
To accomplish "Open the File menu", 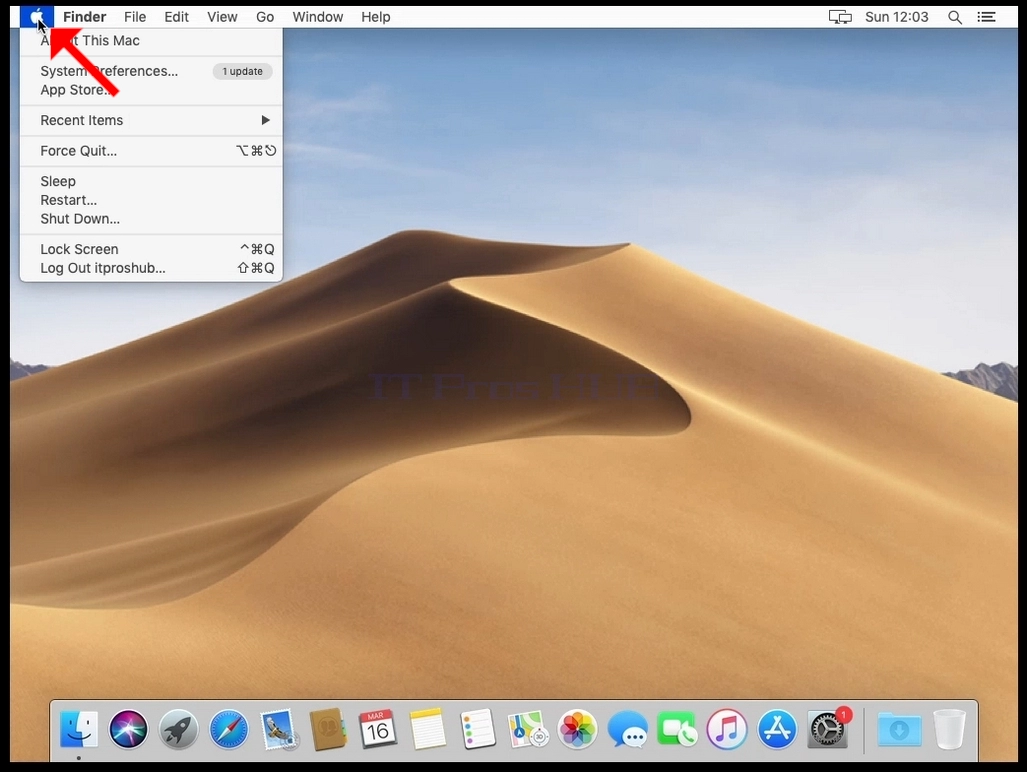I will [x=135, y=17].
